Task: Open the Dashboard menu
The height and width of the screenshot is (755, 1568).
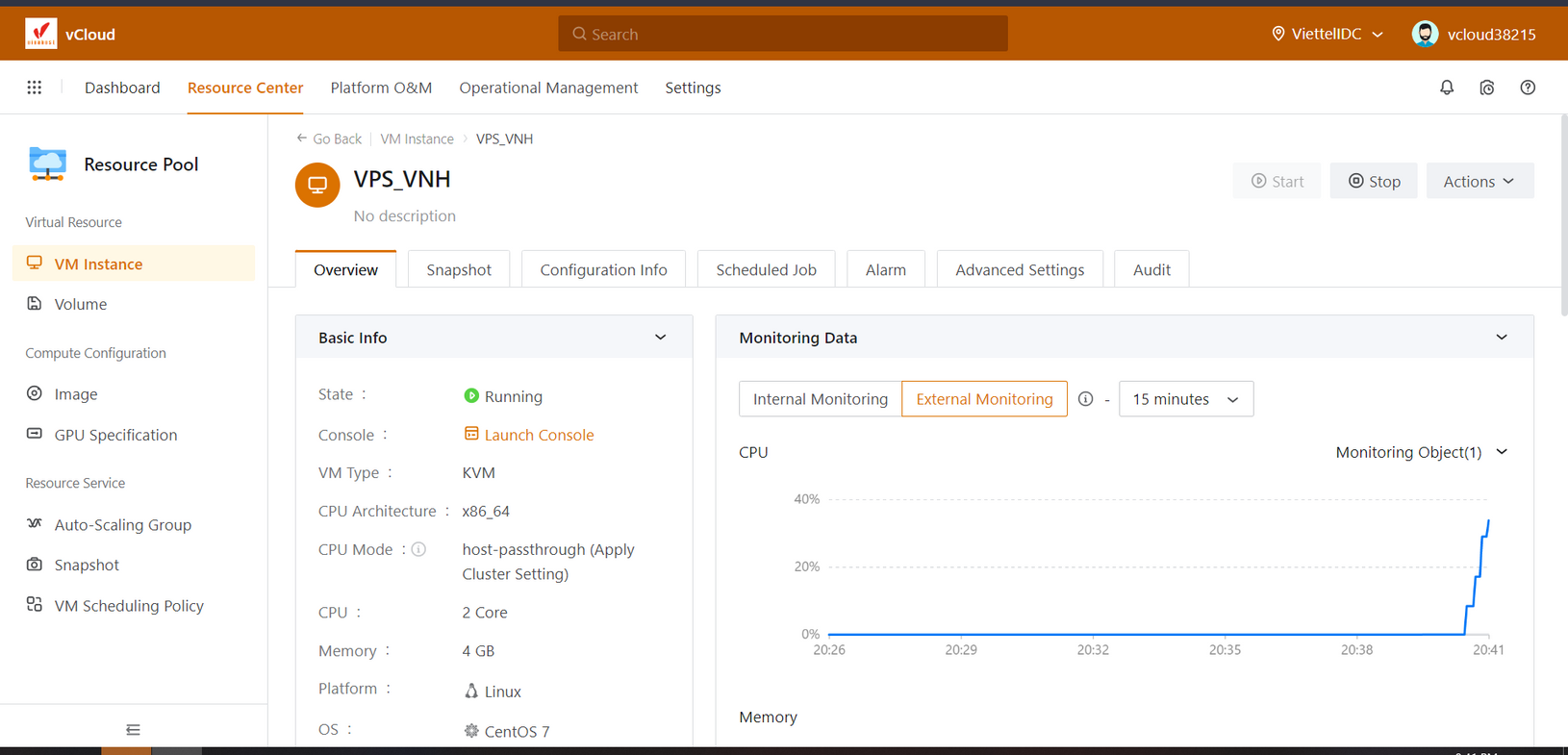Action: [122, 88]
